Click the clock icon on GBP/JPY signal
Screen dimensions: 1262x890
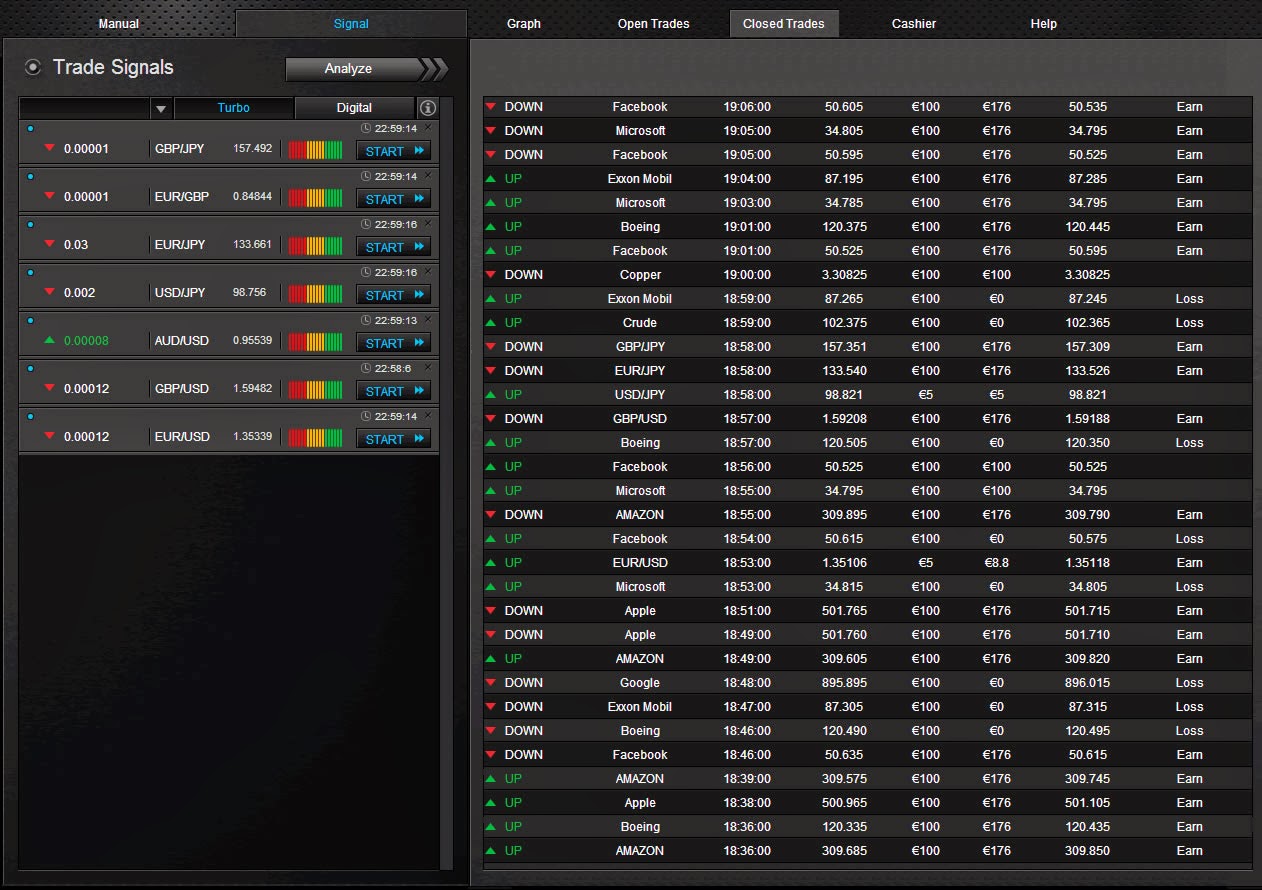coord(366,128)
